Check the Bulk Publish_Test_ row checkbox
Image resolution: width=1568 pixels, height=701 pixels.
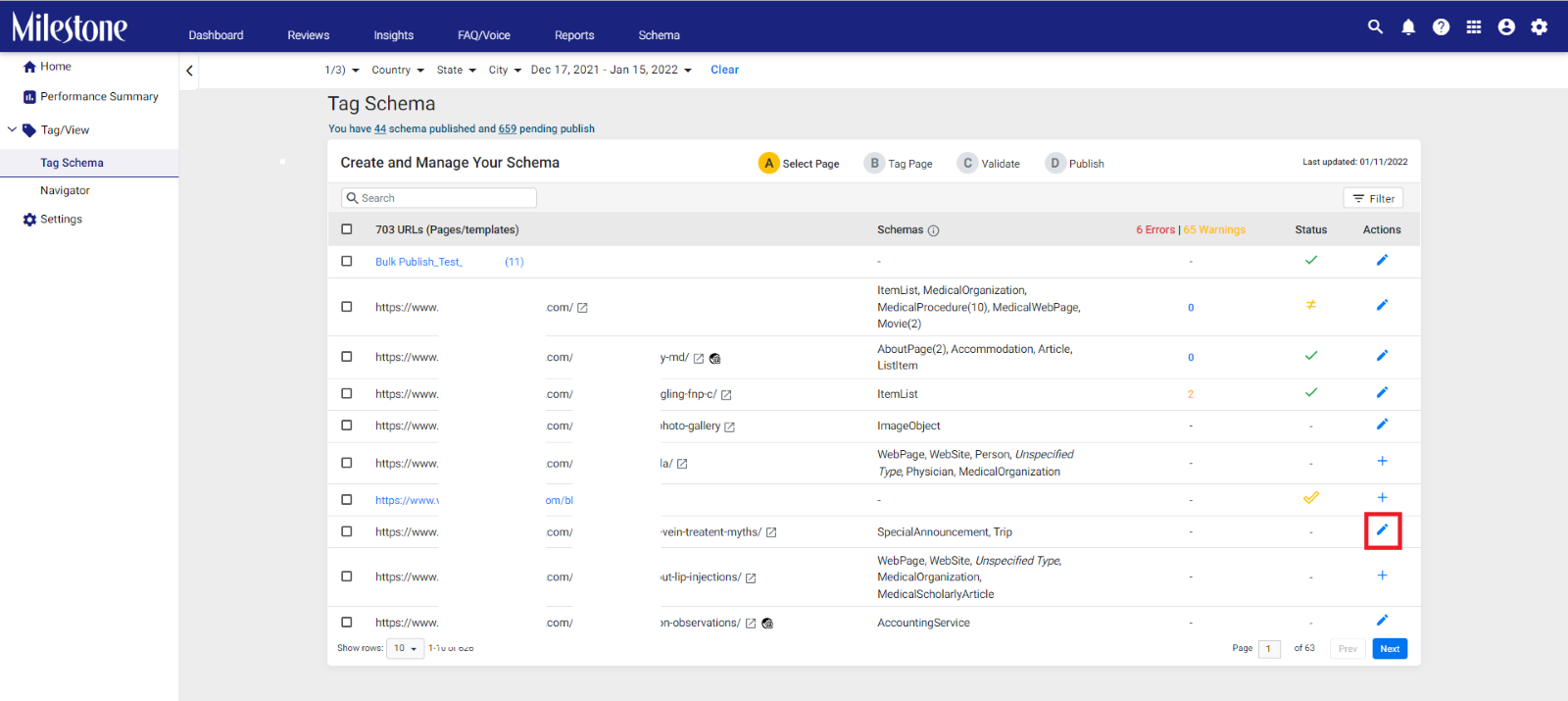(346, 262)
